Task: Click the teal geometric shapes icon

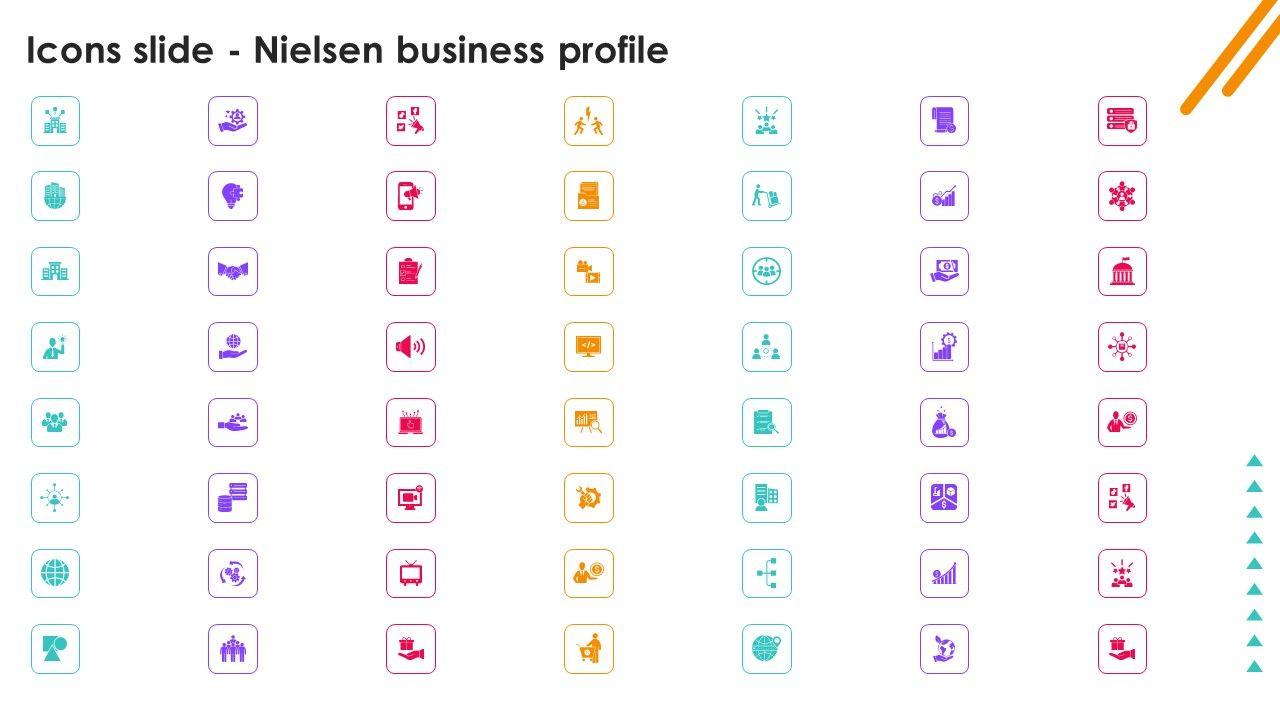Action: [55, 649]
